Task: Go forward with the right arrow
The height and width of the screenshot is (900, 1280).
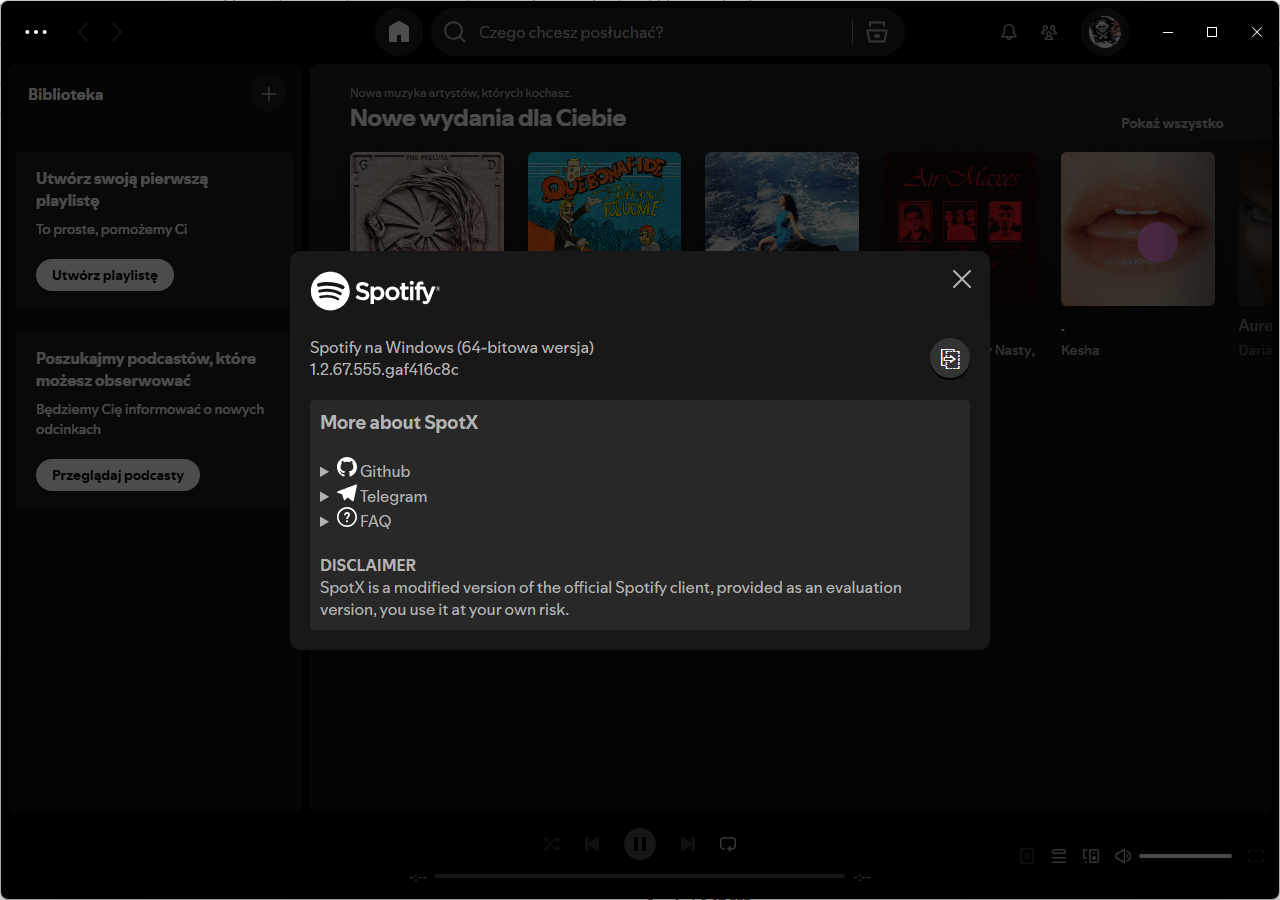Action: 117,33
